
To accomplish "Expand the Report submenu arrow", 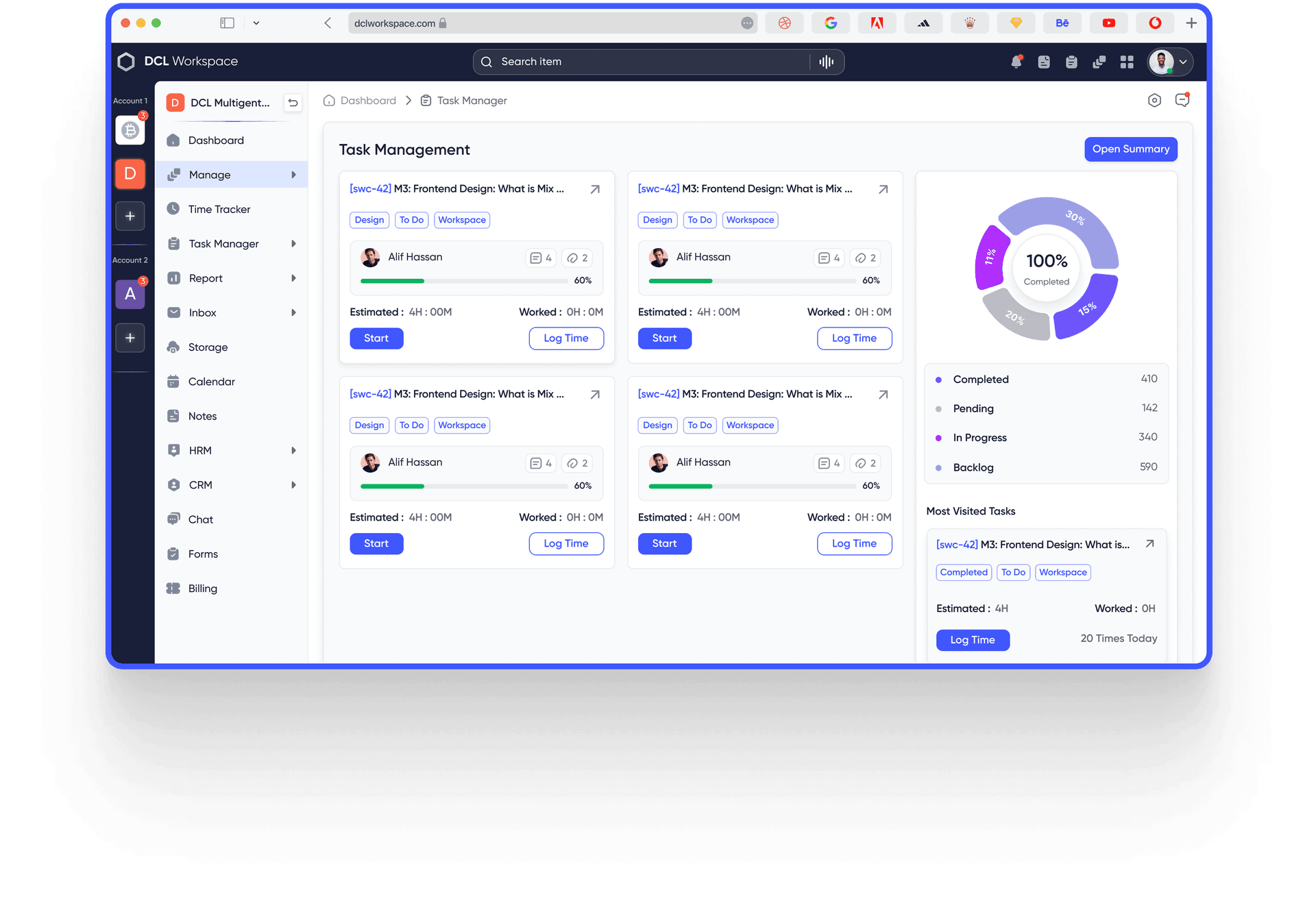I will pyautogui.click(x=293, y=278).
